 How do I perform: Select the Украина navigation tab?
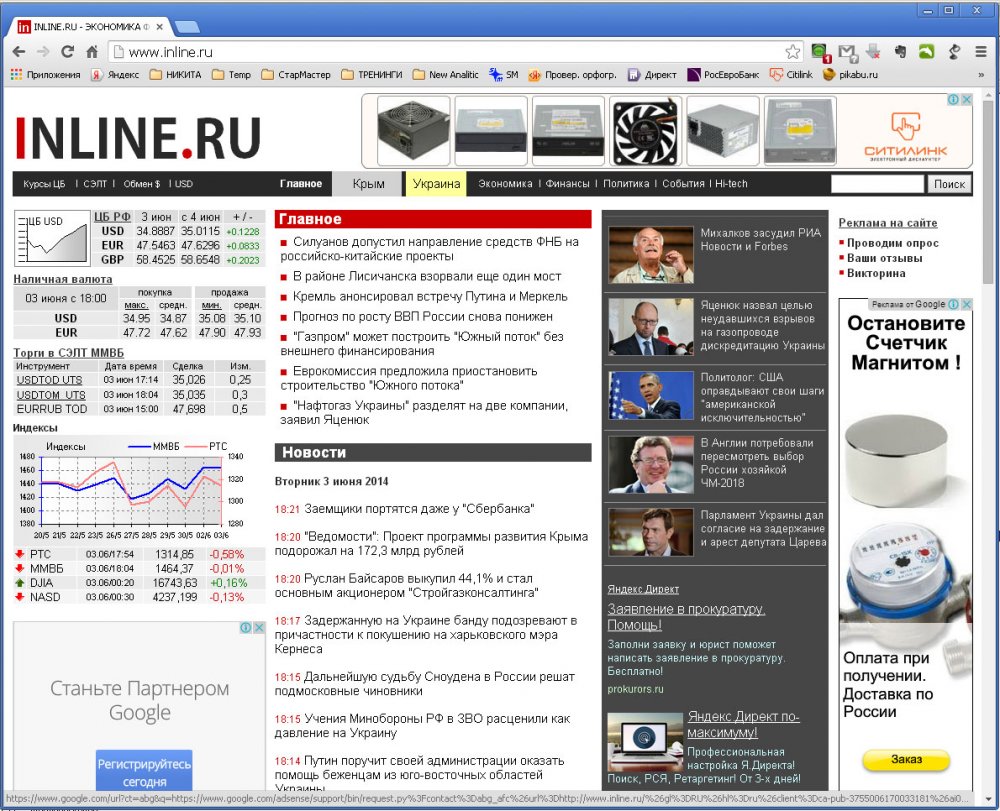(x=436, y=184)
